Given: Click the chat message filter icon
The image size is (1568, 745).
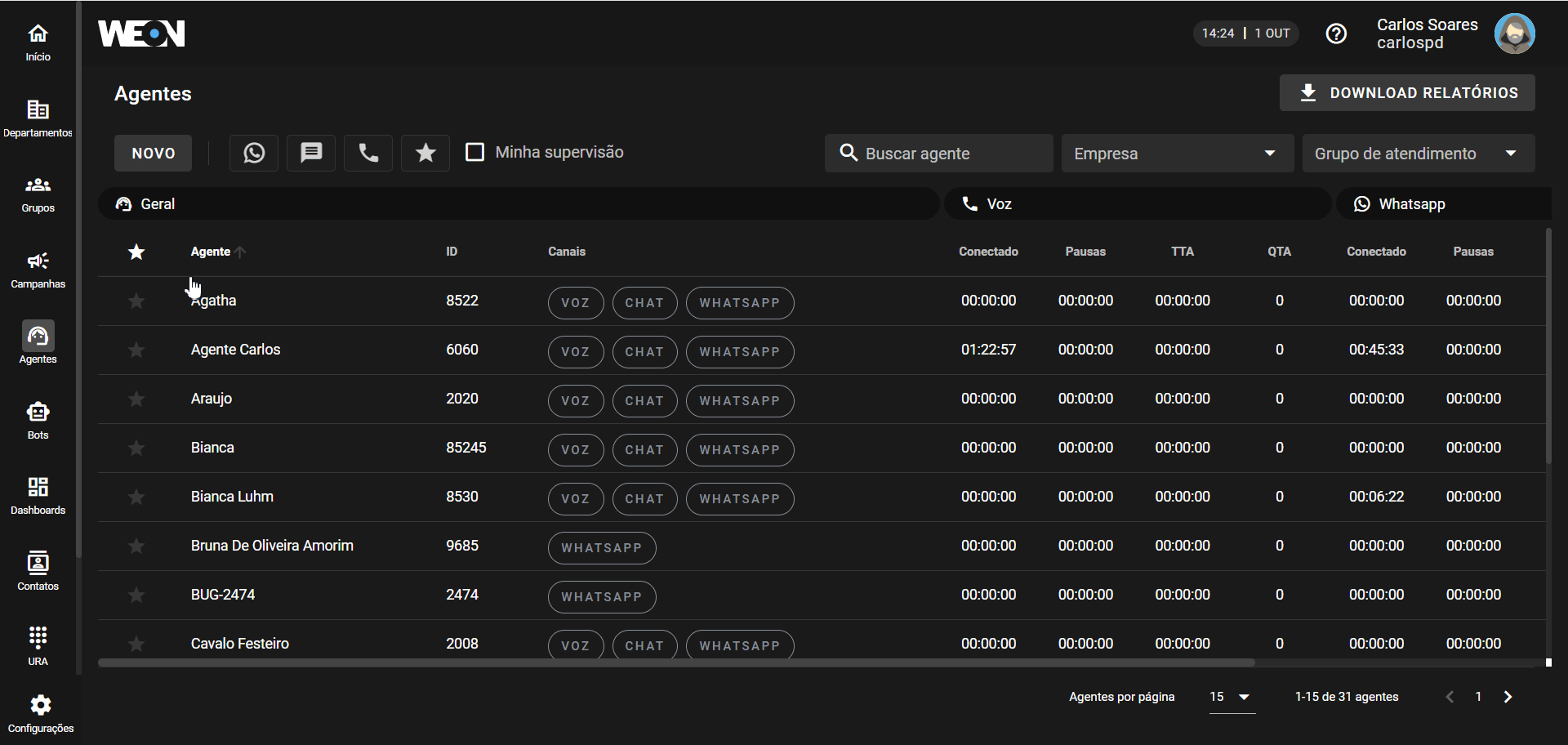Looking at the screenshot, I should tap(311, 153).
